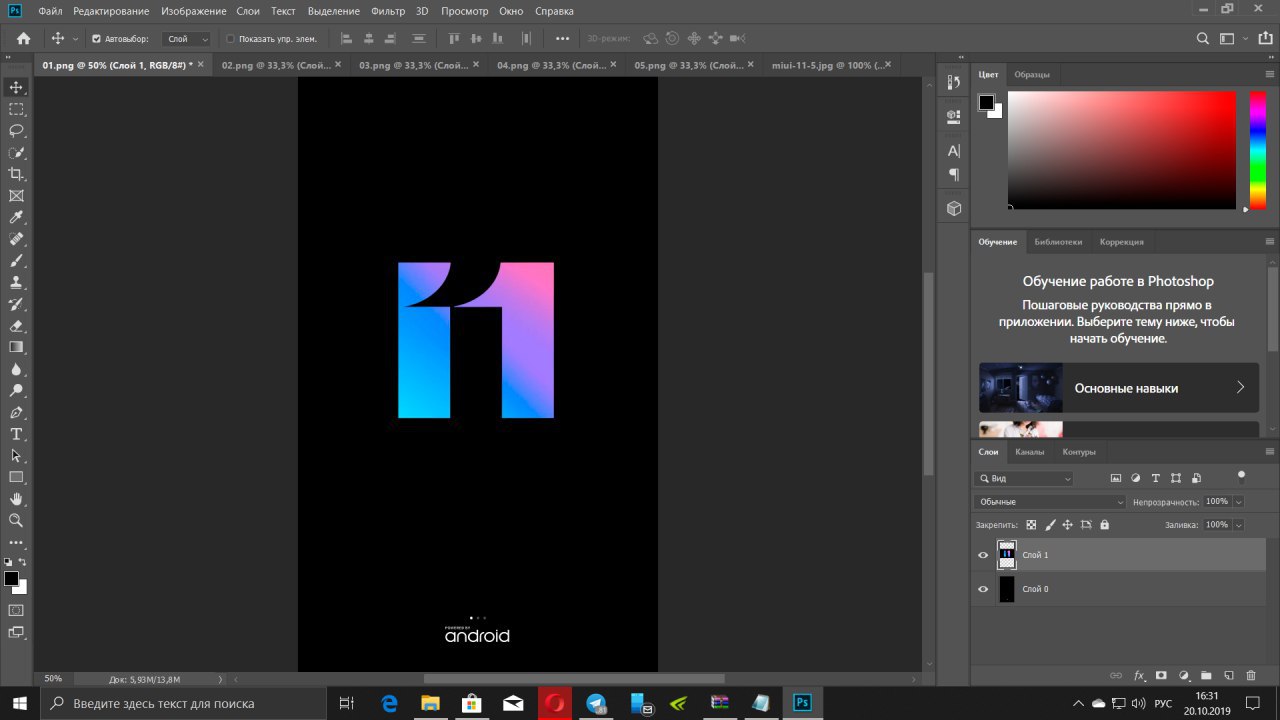The height and width of the screenshot is (720, 1280).
Task: Select the Gradient tool
Action: [x=16, y=347]
